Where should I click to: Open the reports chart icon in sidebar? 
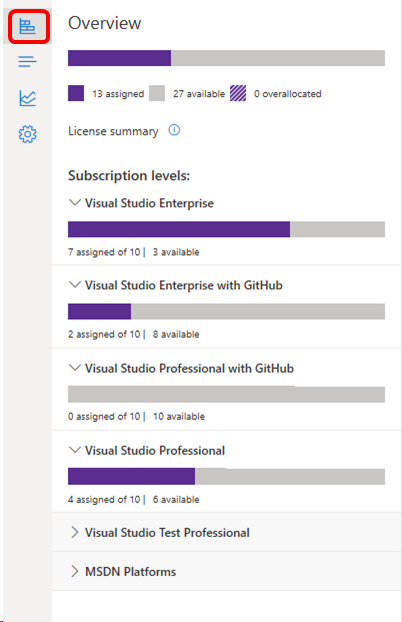point(27,98)
